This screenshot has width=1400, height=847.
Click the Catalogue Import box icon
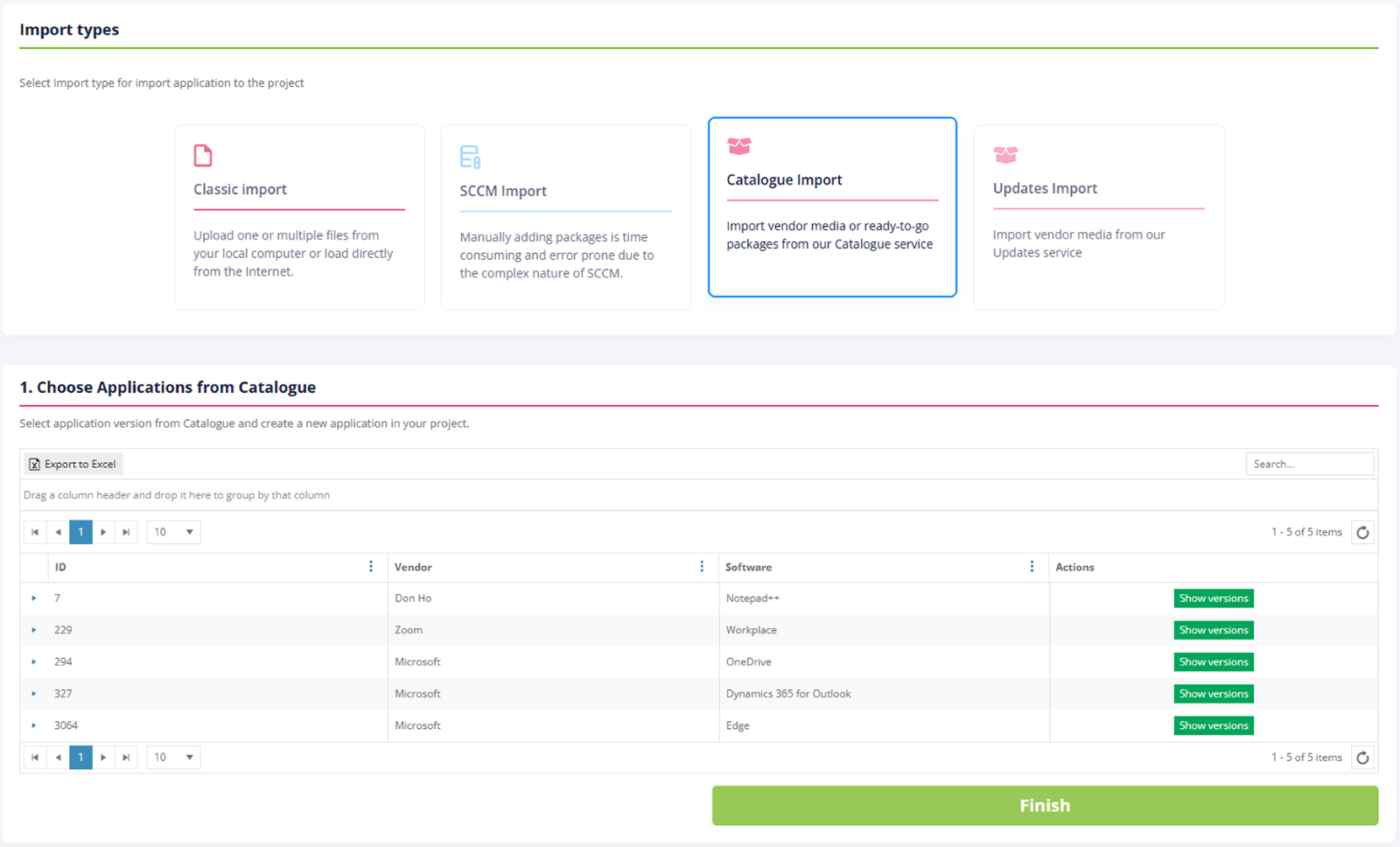[x=739, y=146]
